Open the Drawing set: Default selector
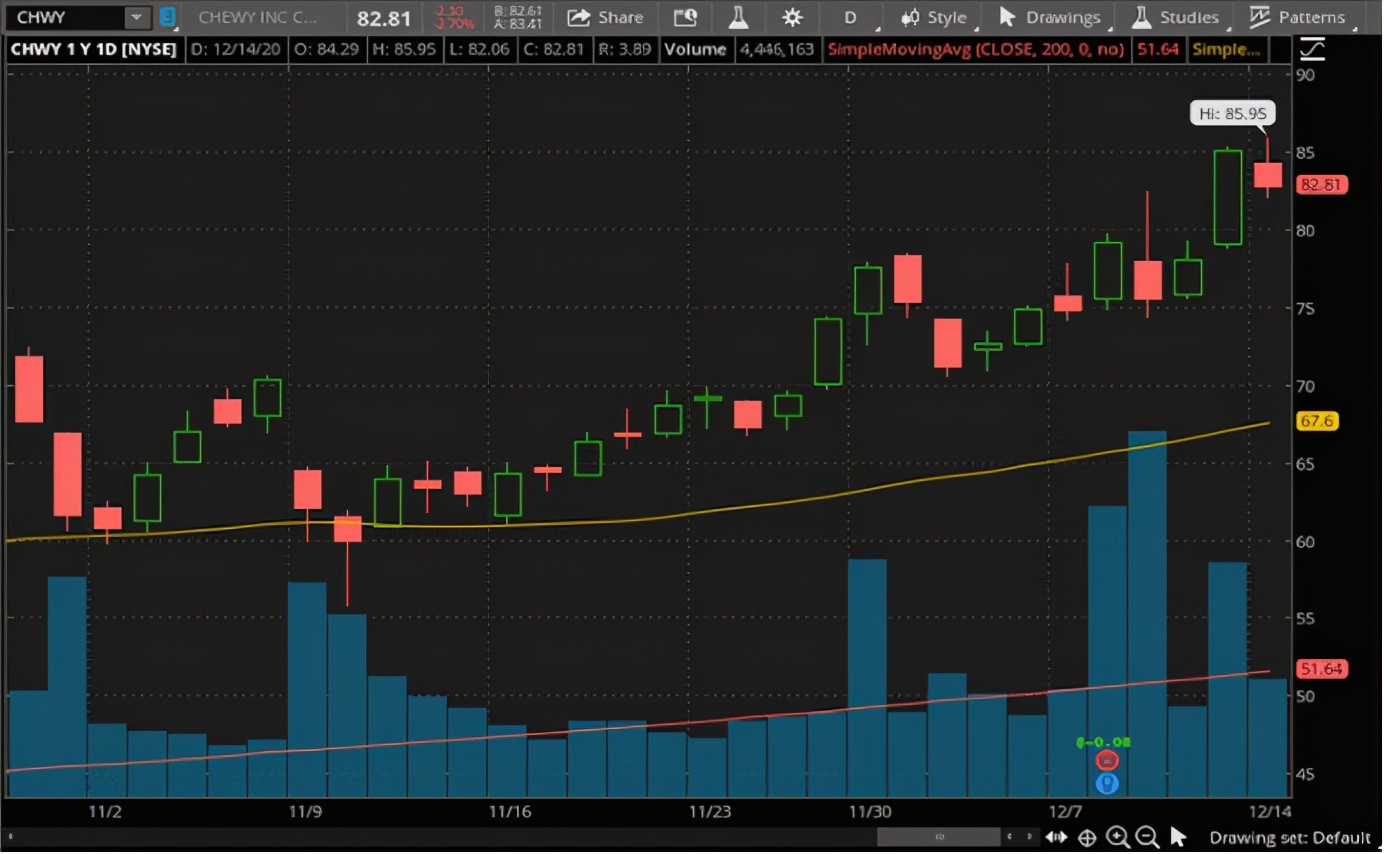The height and width of the screenshot is (854, 1384). [1289, 838]
